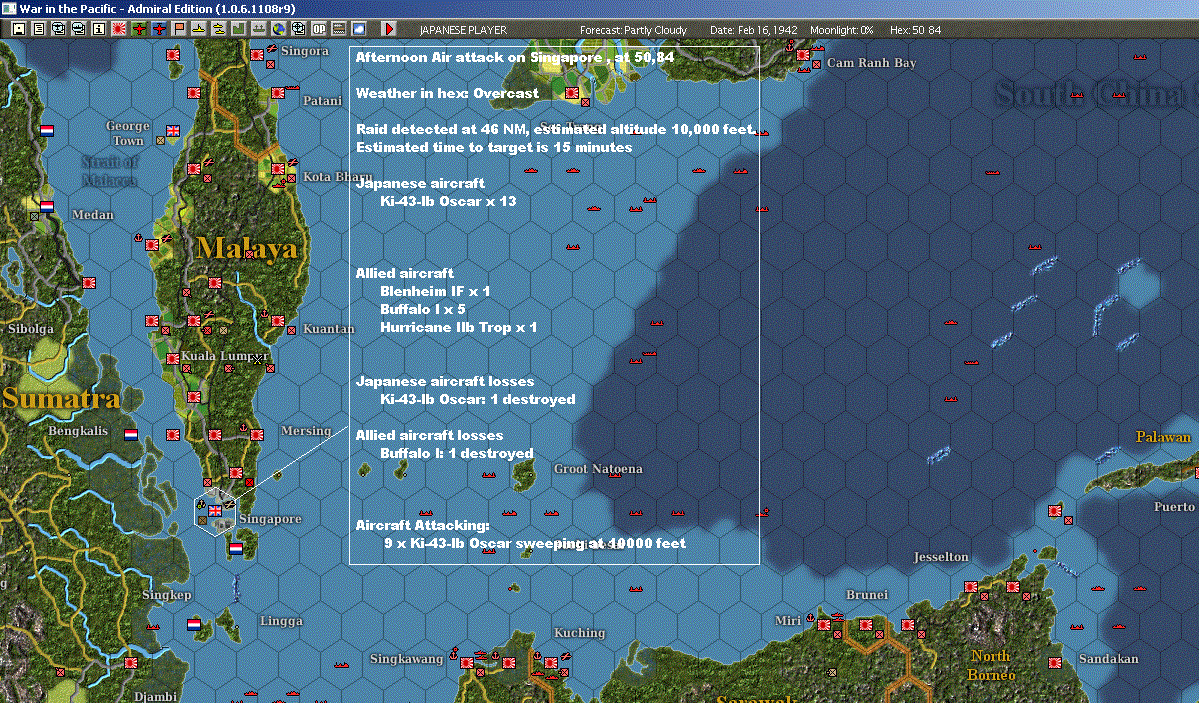Viewport: 1199px width, 703px height.
Task: Click the Malaya region label
Action: [246, 248]
